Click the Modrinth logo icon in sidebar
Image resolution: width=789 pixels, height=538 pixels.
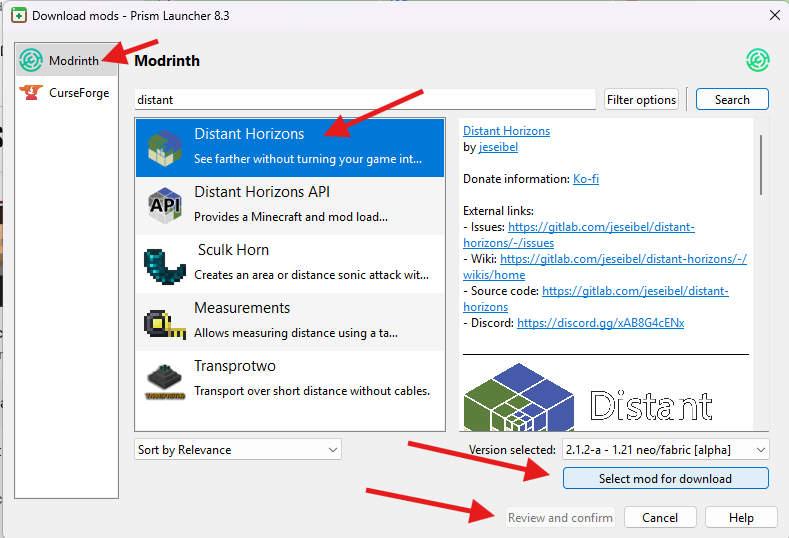pyautogui.click(x=31, y=60)
